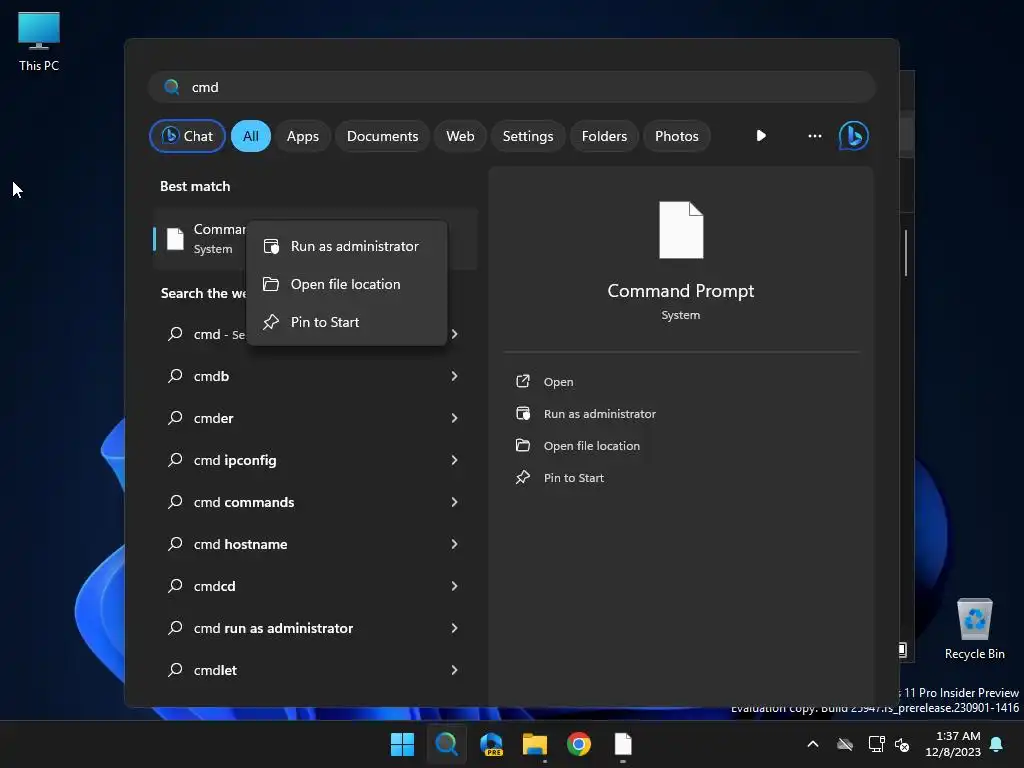Select the Command Prompt best match result

(x=199, y=238)
